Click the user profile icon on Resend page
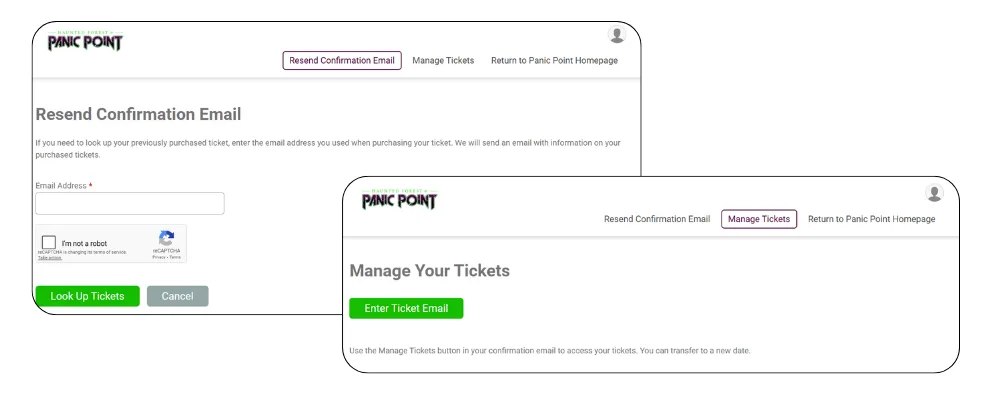Image resolution: width=1000 pixels, height=400 pixels. point(617,35)
